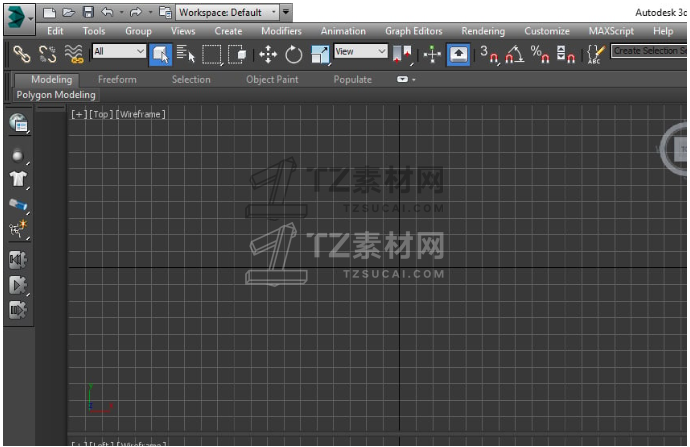This screenshot has width=690, height=447.
Task: Expand the redo history arrow
Action: (x=150, y=12)
